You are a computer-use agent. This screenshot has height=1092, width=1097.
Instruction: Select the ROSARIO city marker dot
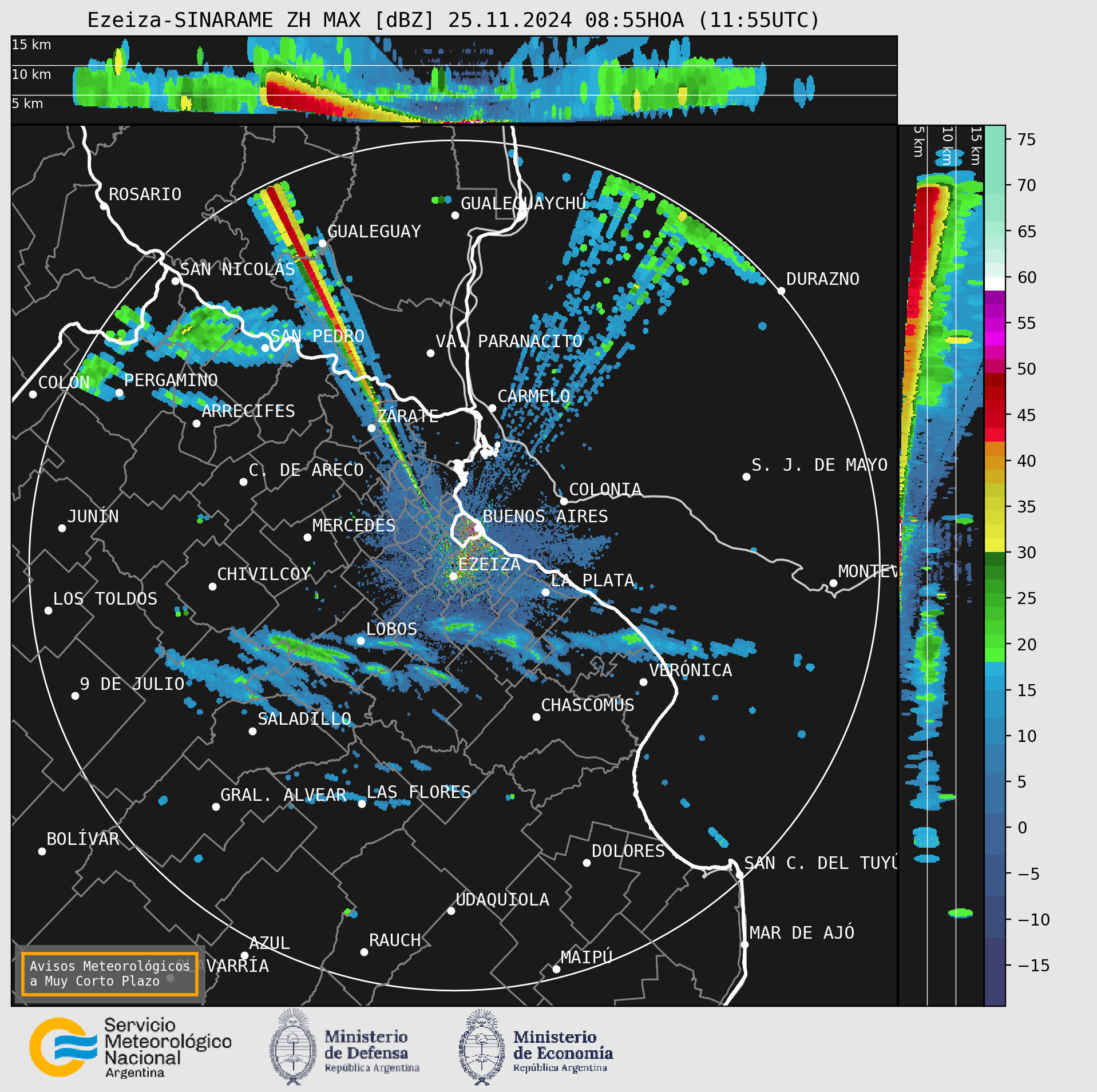tap(104, 206)
